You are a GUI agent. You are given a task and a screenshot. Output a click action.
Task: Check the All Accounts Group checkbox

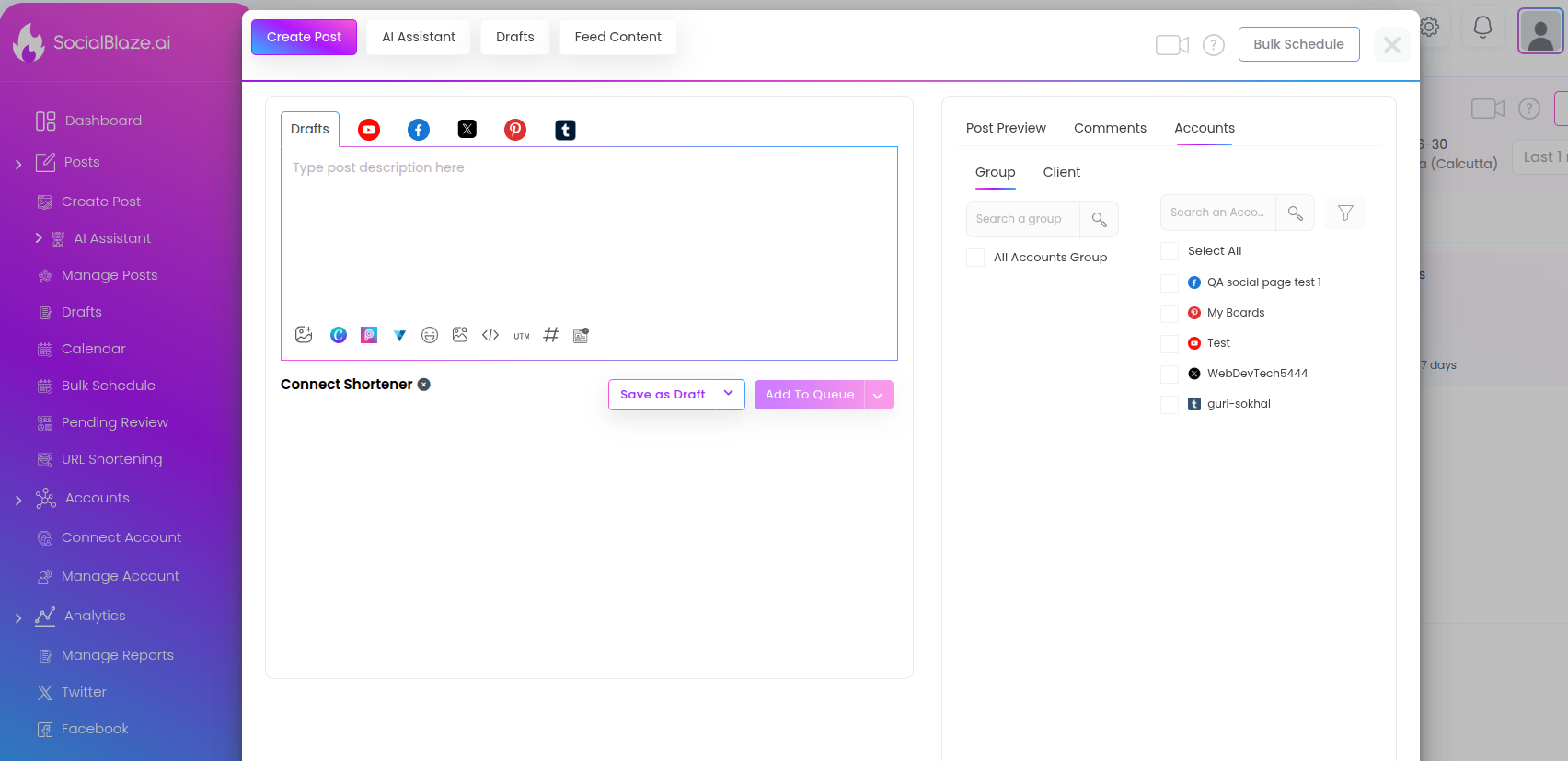(975, 258)
